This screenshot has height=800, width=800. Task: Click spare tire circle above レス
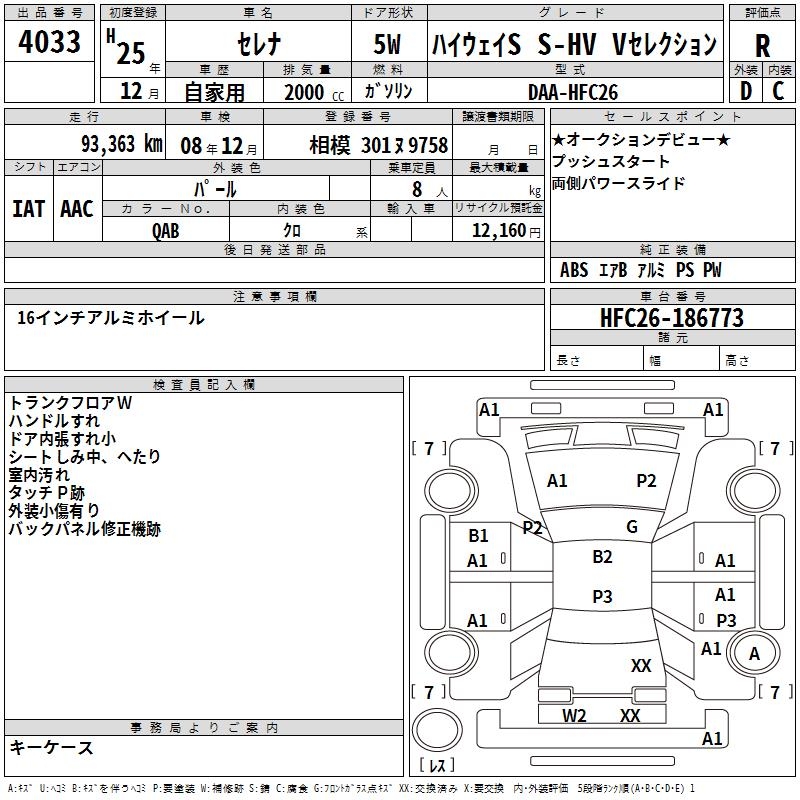437,730
